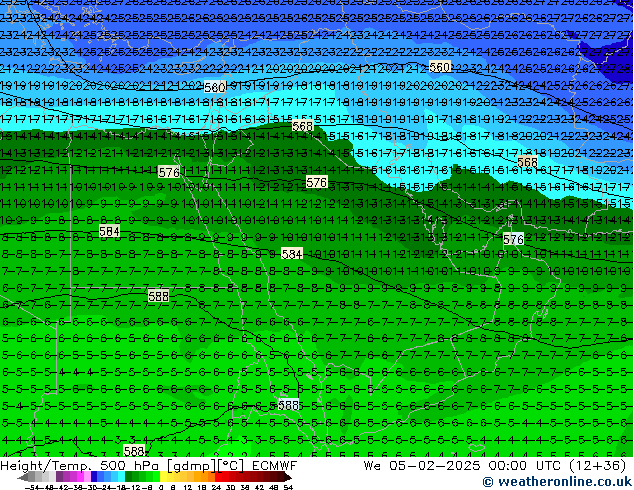Click the date 'We 05-02-2025'

[x=422, y=466]
